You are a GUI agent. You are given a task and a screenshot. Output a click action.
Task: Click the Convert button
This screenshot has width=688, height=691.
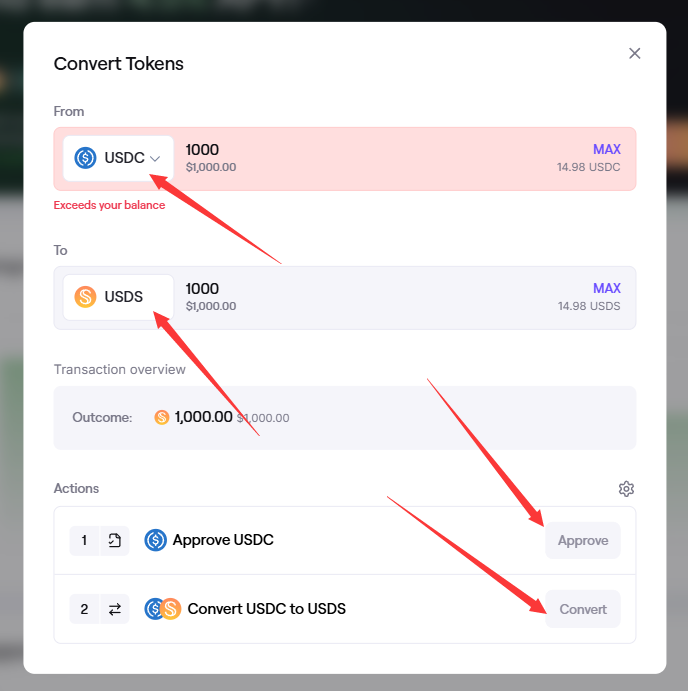[x=583, y=609]
